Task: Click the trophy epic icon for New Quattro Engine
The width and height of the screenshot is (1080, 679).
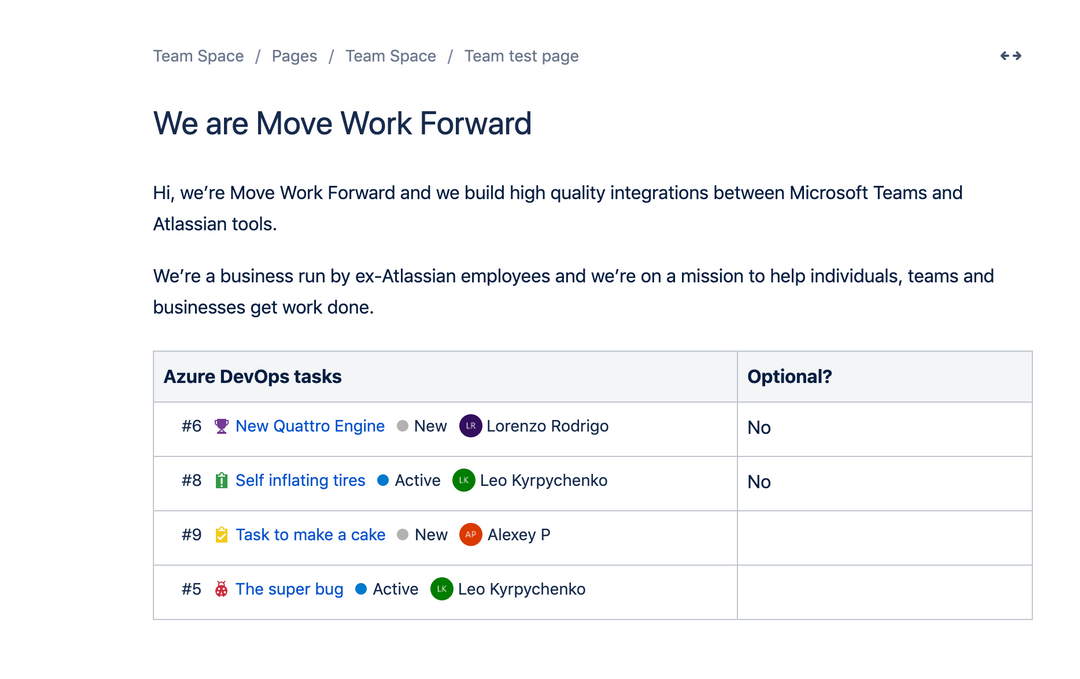Action: tap(221, 426)
